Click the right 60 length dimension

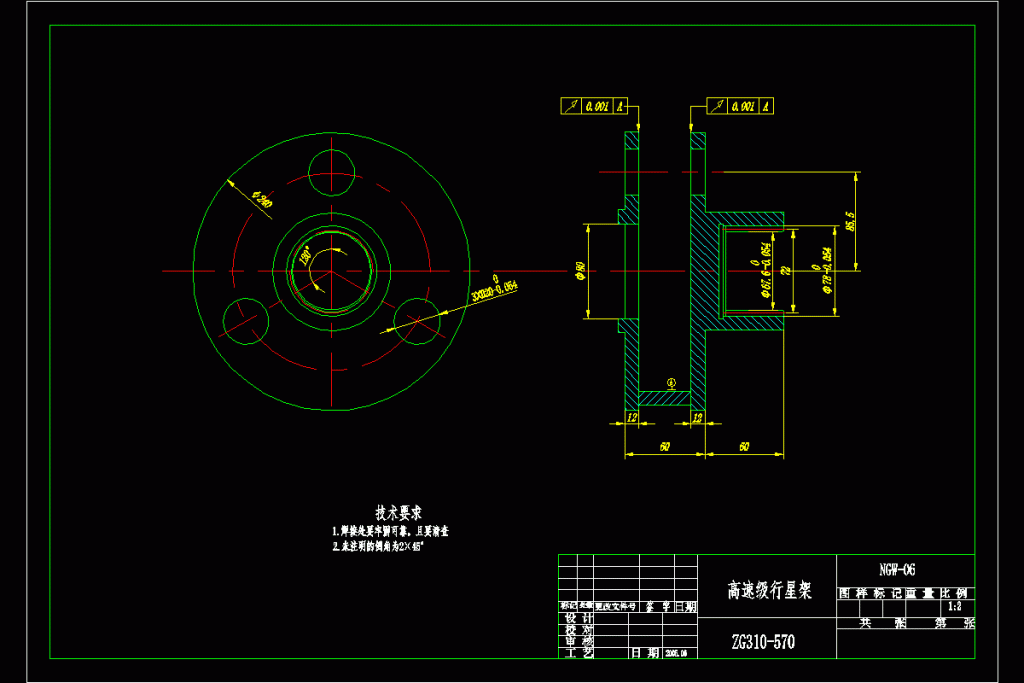coord(744,447)
